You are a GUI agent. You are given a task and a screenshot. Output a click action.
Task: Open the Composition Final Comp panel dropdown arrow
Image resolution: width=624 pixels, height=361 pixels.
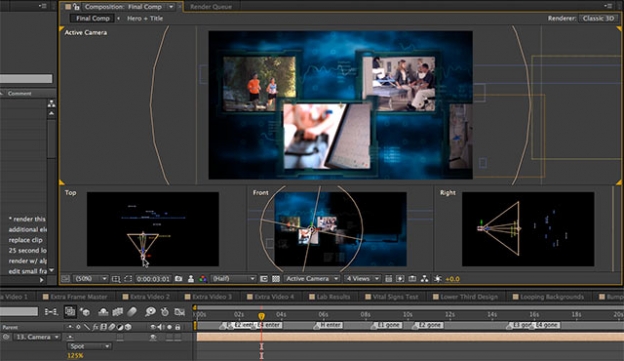[x=171, y=7]
